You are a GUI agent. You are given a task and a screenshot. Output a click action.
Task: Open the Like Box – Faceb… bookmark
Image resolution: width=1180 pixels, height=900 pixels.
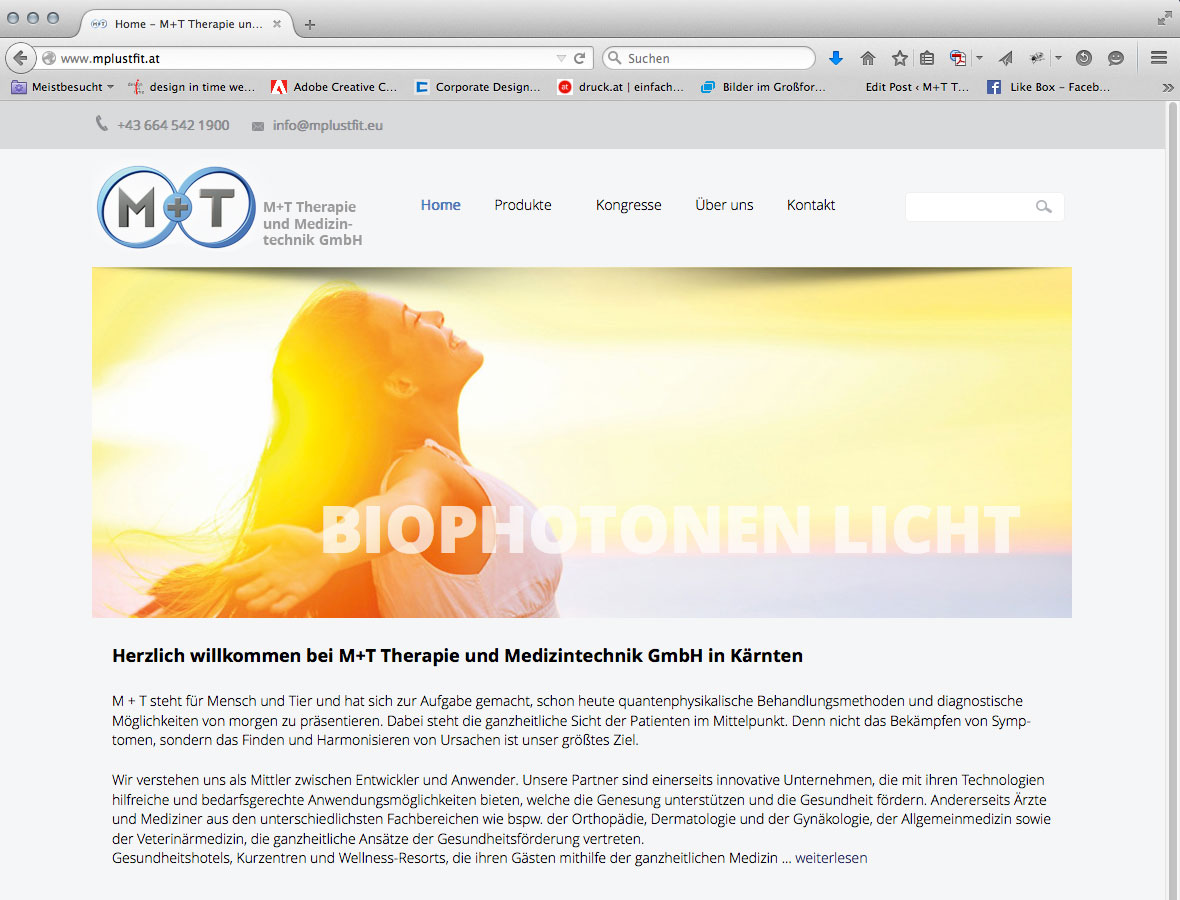(1048, 87)
